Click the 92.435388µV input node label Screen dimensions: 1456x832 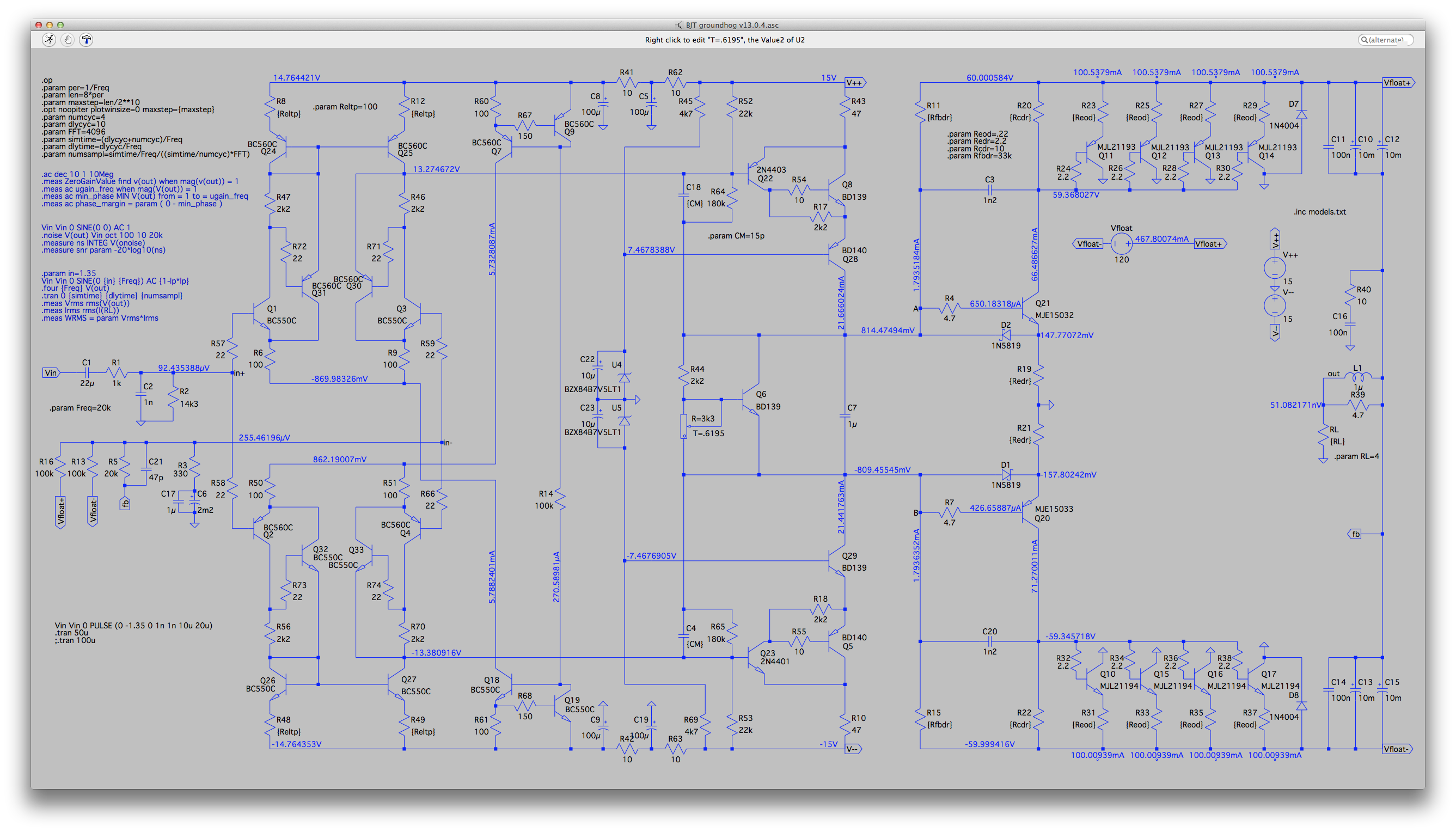point(183,368)
